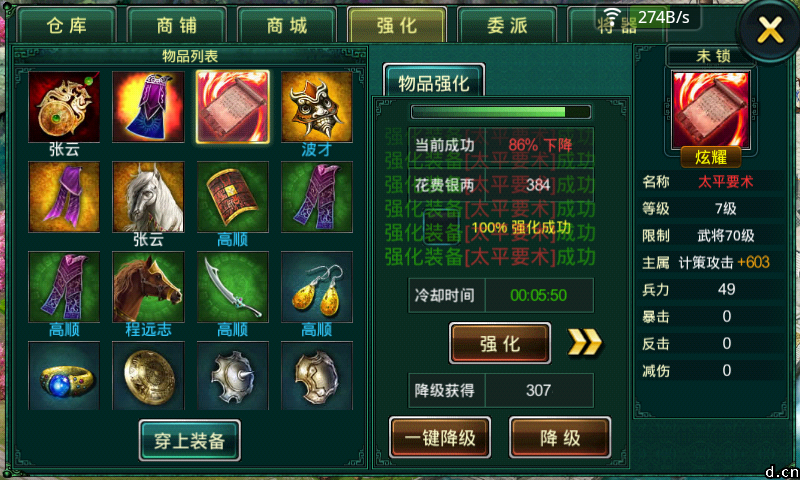Select the purple robe item with fiery background
Viewport: 800px width, 480px height.
coord(148,107)
